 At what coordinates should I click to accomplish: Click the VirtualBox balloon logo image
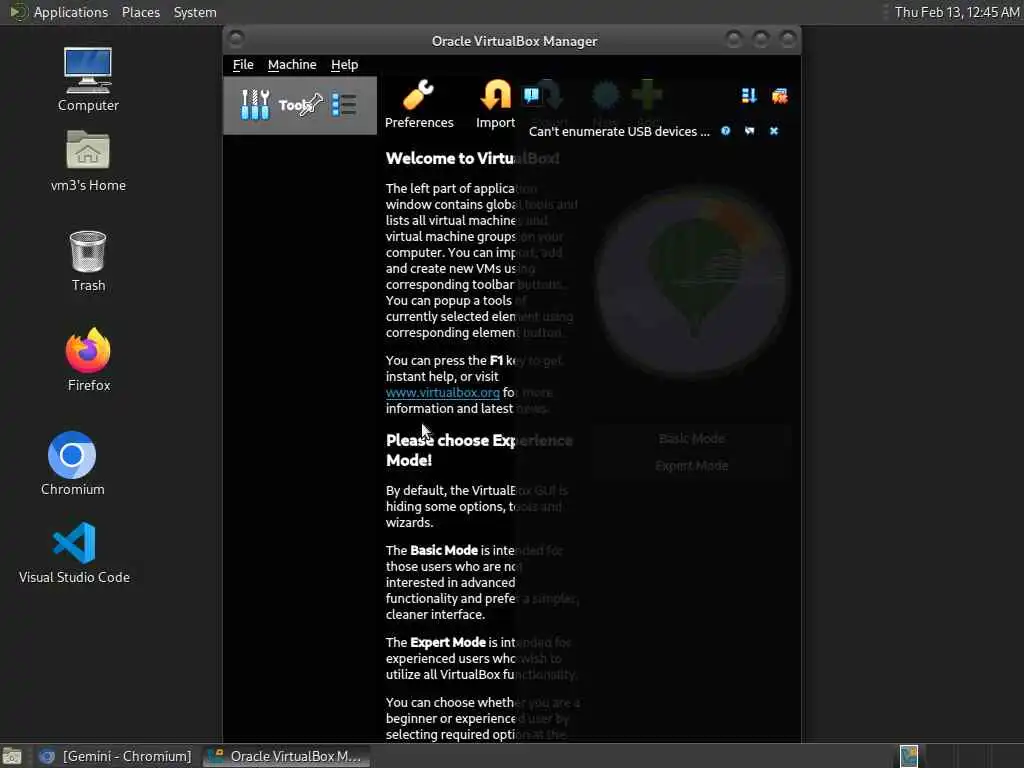(x=692, y=281)
